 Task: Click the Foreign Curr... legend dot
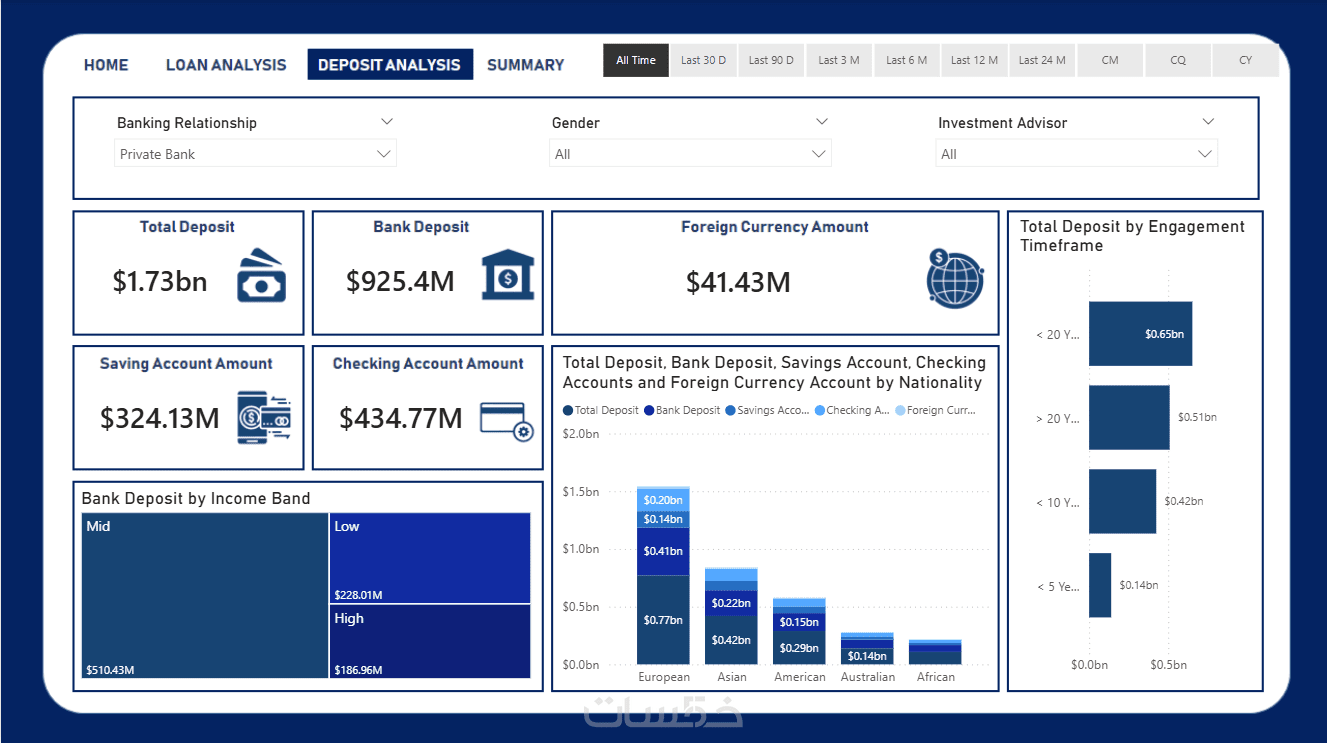click(x=900, y=411)
